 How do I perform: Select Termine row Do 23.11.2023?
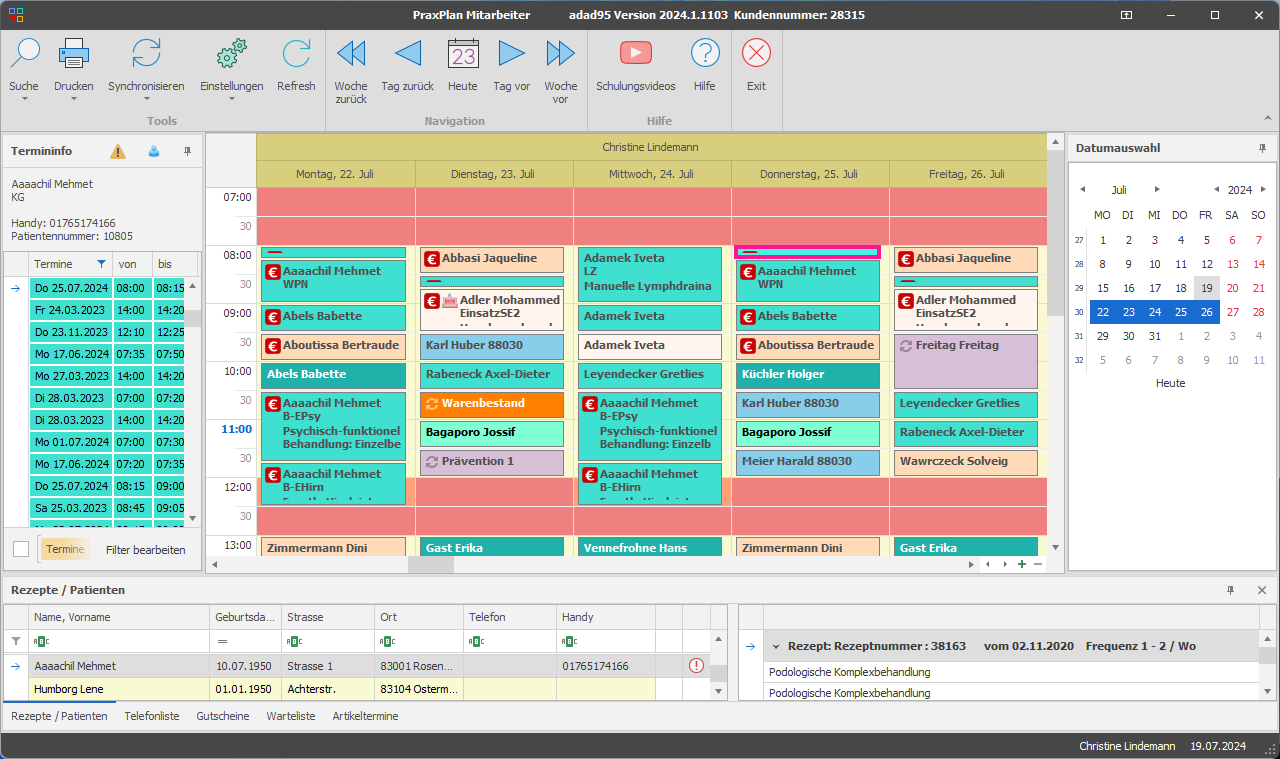107,334
